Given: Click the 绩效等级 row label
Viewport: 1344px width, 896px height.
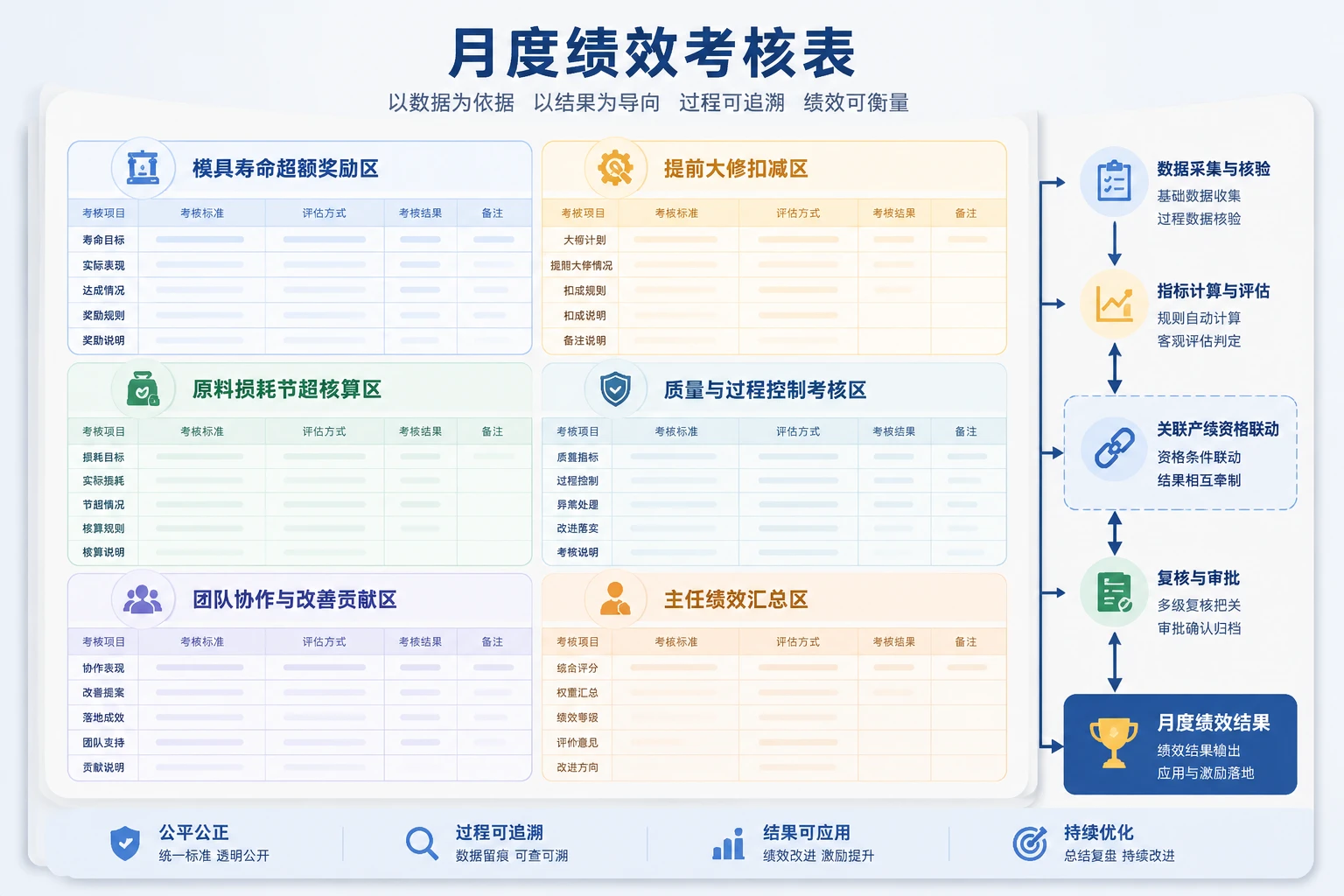Looking at the screenshot, I should tap(577, 717).
